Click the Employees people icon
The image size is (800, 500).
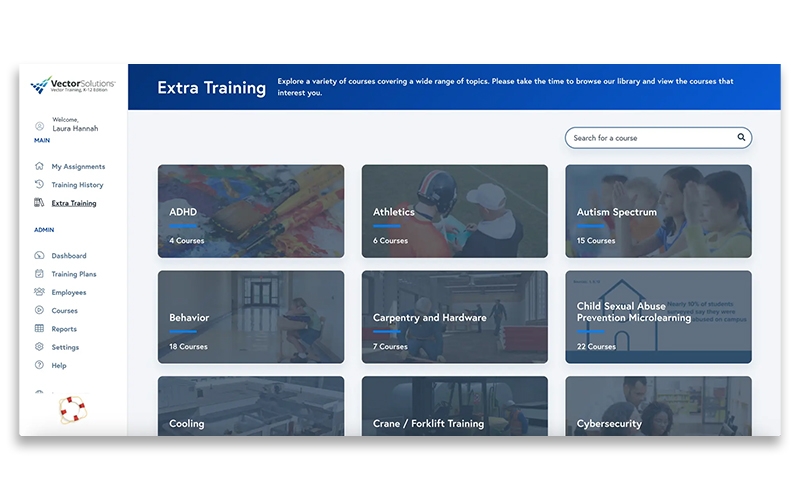[x=39, y=292]
